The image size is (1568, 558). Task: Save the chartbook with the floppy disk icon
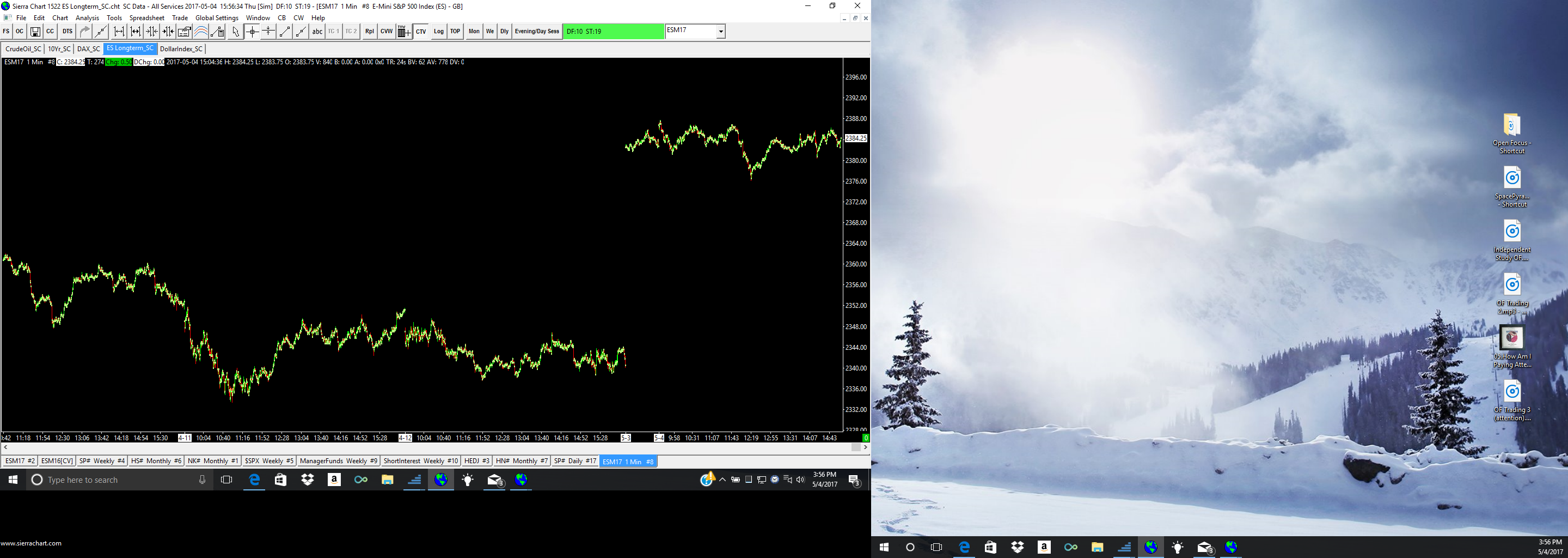pos(35,32)
